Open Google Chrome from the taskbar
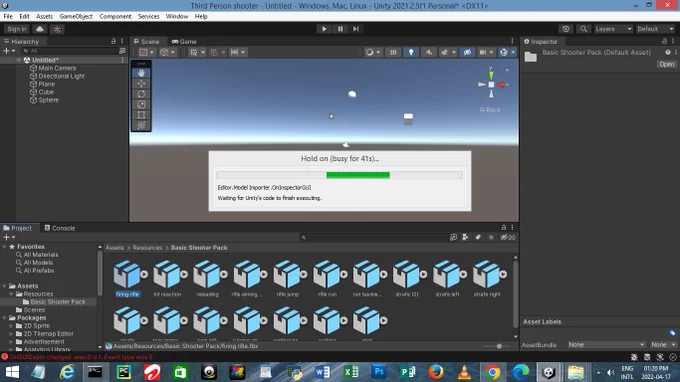The image size is (680, 382). [x=492, y=372]
